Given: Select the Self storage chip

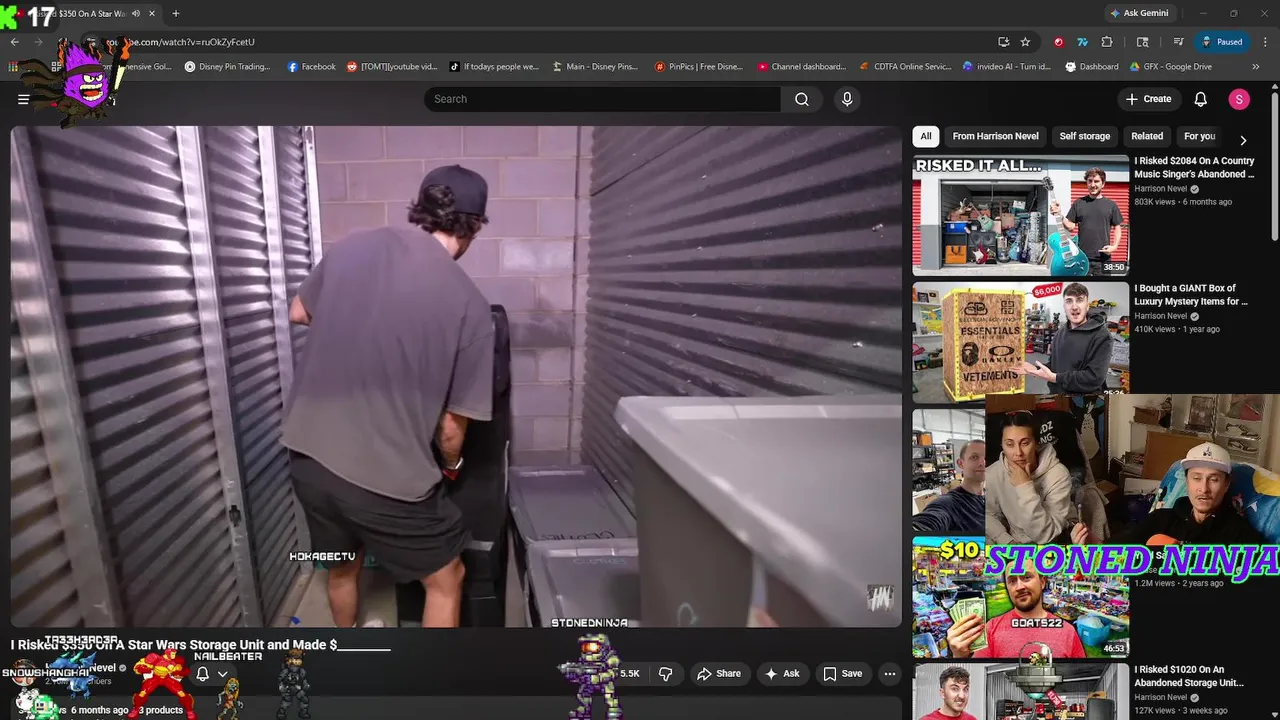Looking at the screenshot, I should click(1085, 136).
